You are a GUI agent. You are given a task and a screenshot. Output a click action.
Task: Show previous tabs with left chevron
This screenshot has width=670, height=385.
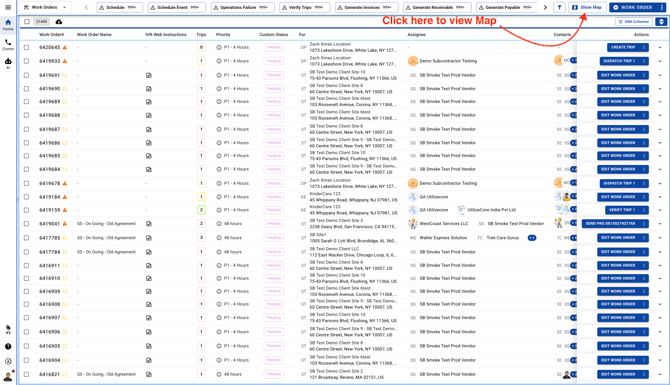coord(86,7)
